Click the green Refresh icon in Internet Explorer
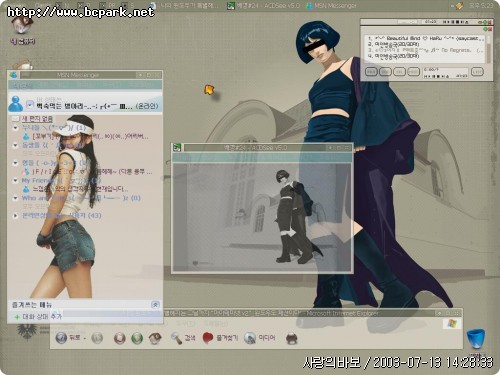 137,338
